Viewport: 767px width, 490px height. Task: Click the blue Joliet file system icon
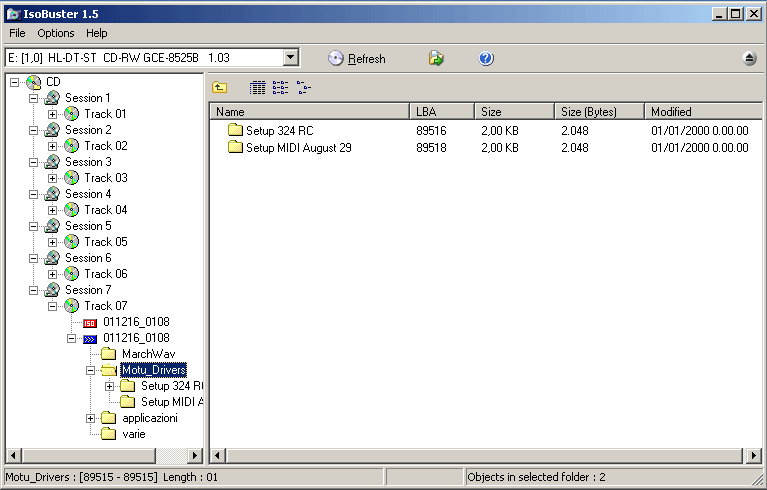tap(90, 338)
